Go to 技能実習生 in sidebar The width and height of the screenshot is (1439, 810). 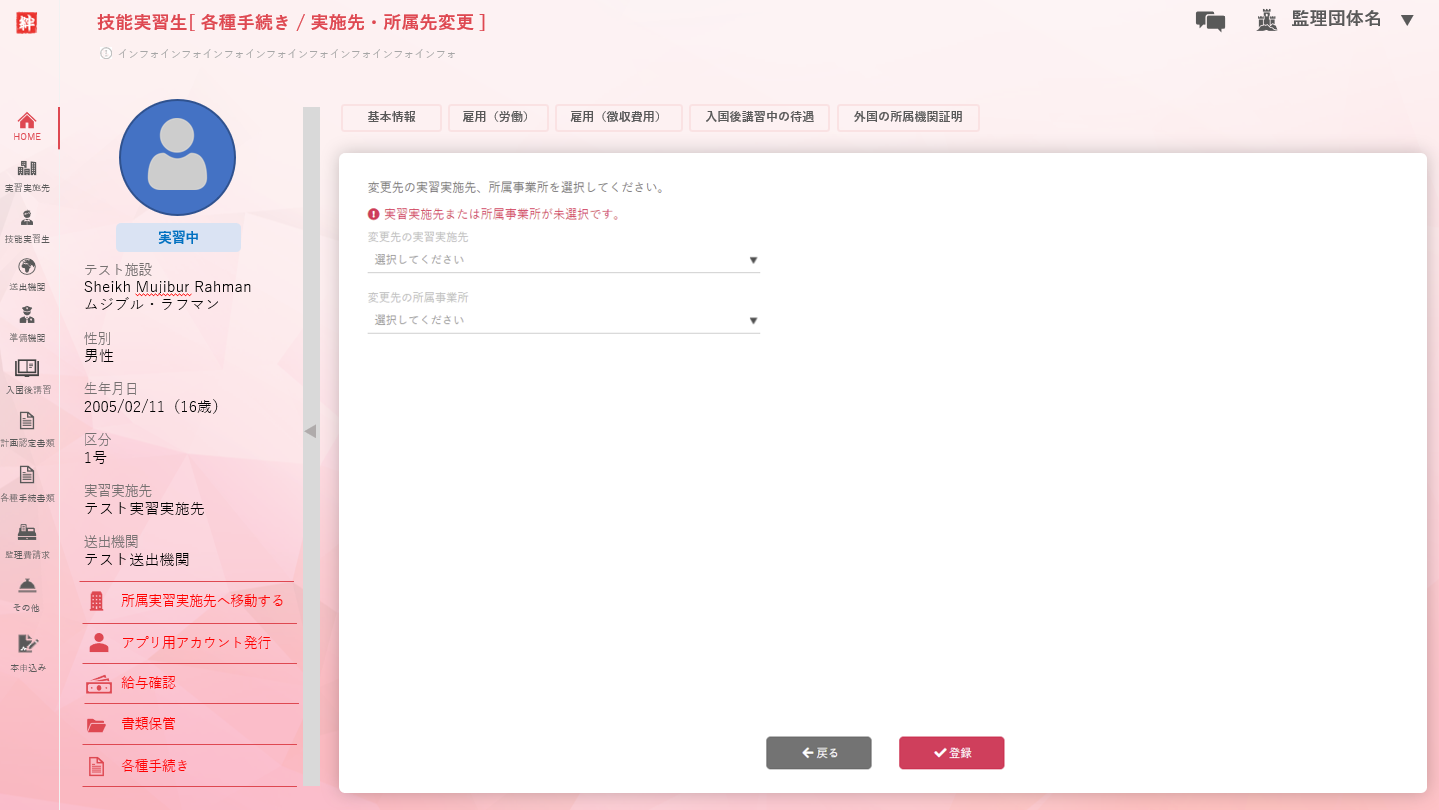click(x=27, y=218)
